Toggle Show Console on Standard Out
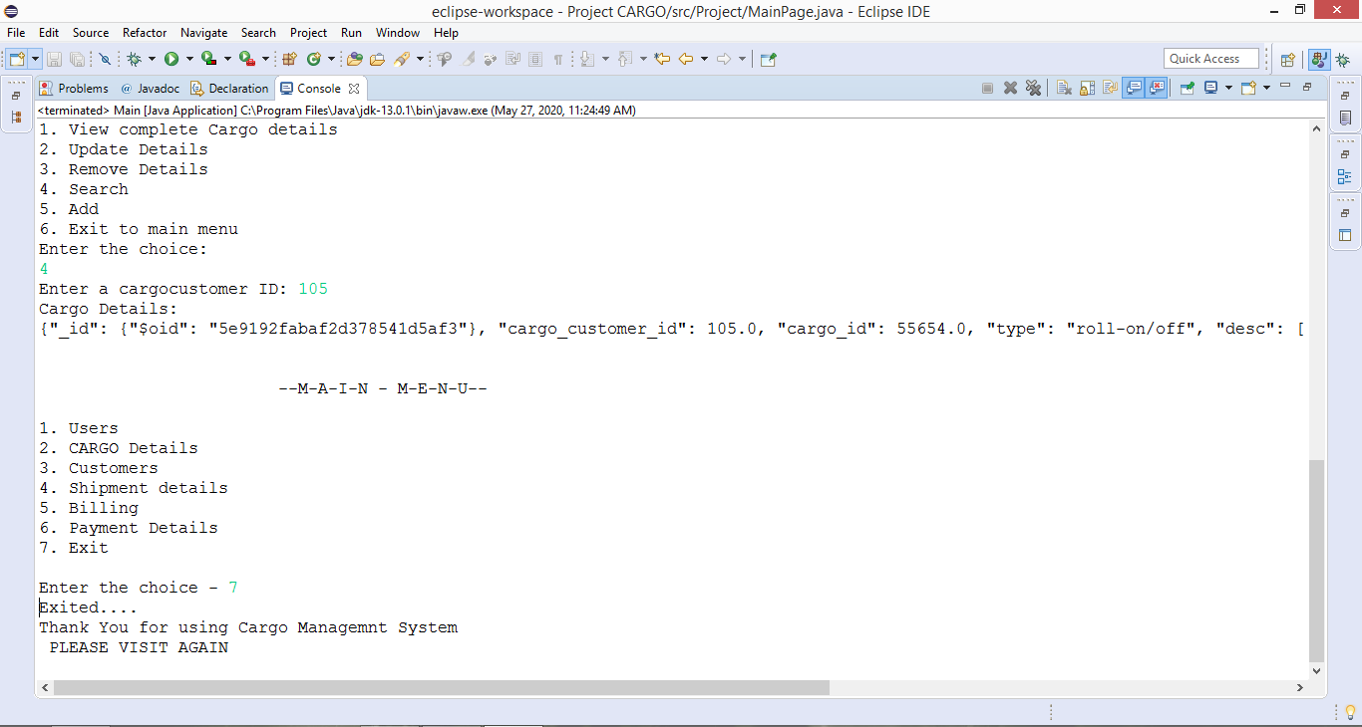 [1133, 88]
